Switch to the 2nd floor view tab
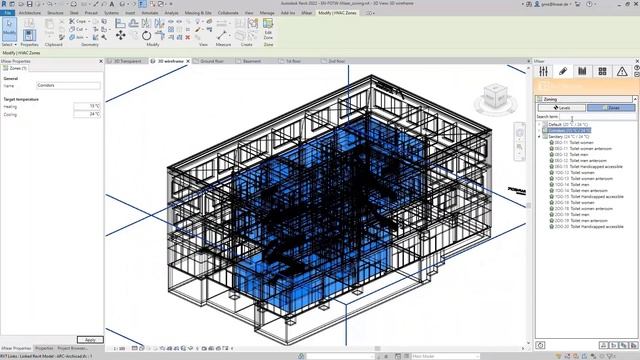The width and height of the screenshot is (640, 360). tap(336, 61)
